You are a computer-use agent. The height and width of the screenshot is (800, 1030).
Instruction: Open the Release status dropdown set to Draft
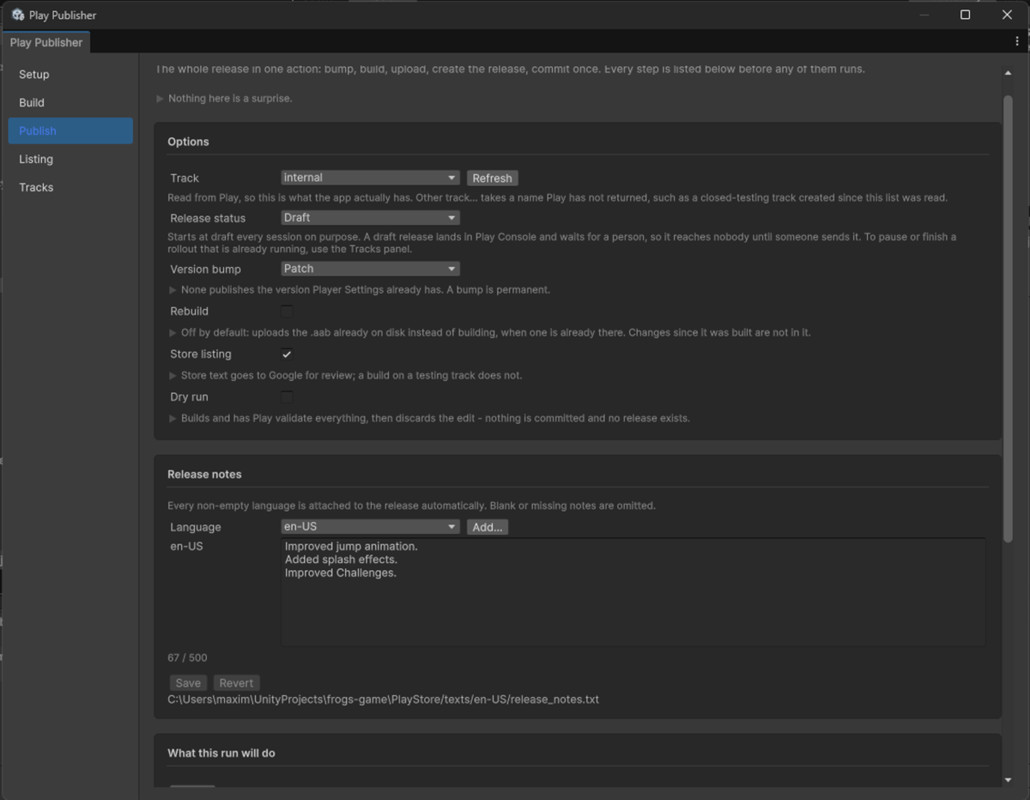tap(370, 218)
